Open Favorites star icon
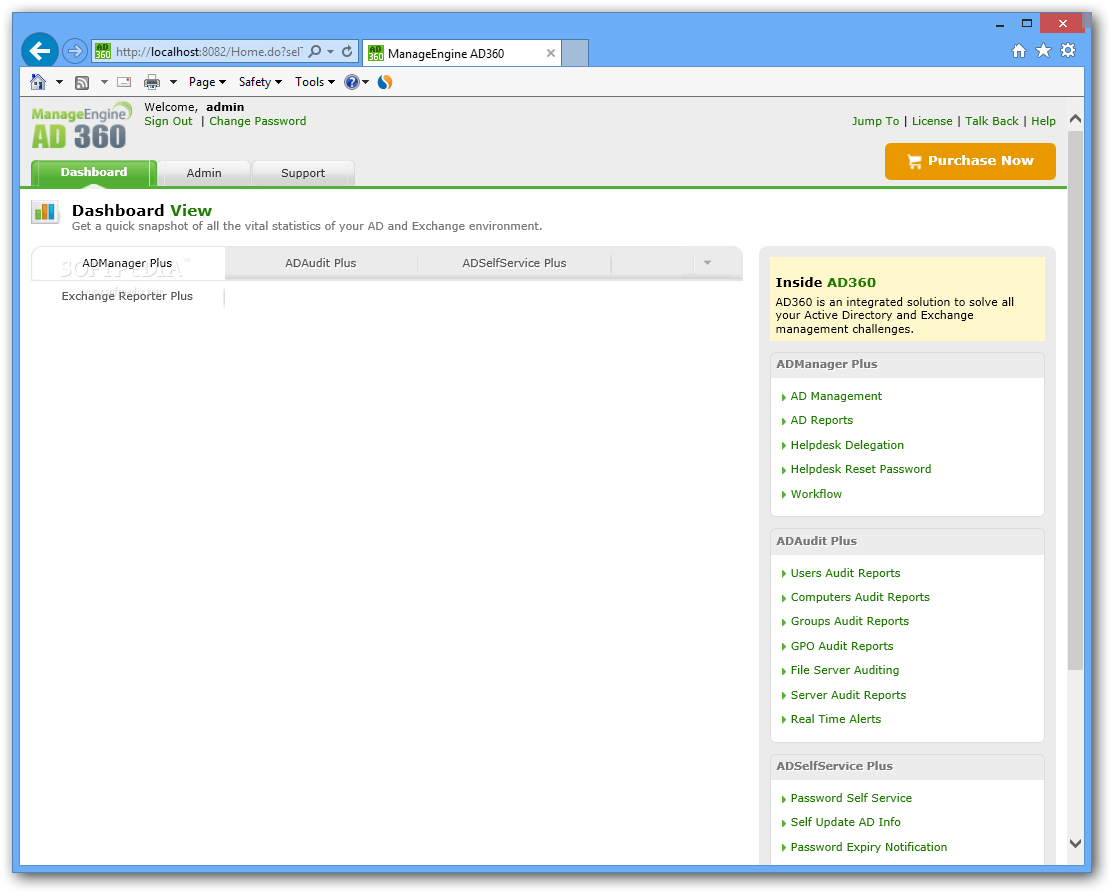This screenshot has width=1112, height=893. click(x=1043, y=50)
